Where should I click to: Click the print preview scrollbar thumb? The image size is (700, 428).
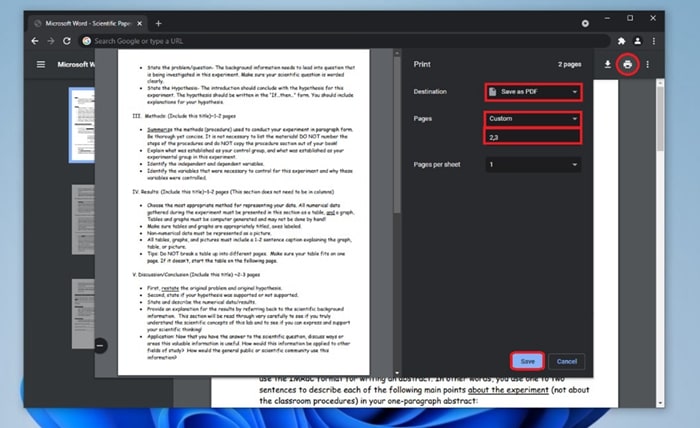[397, 135]
